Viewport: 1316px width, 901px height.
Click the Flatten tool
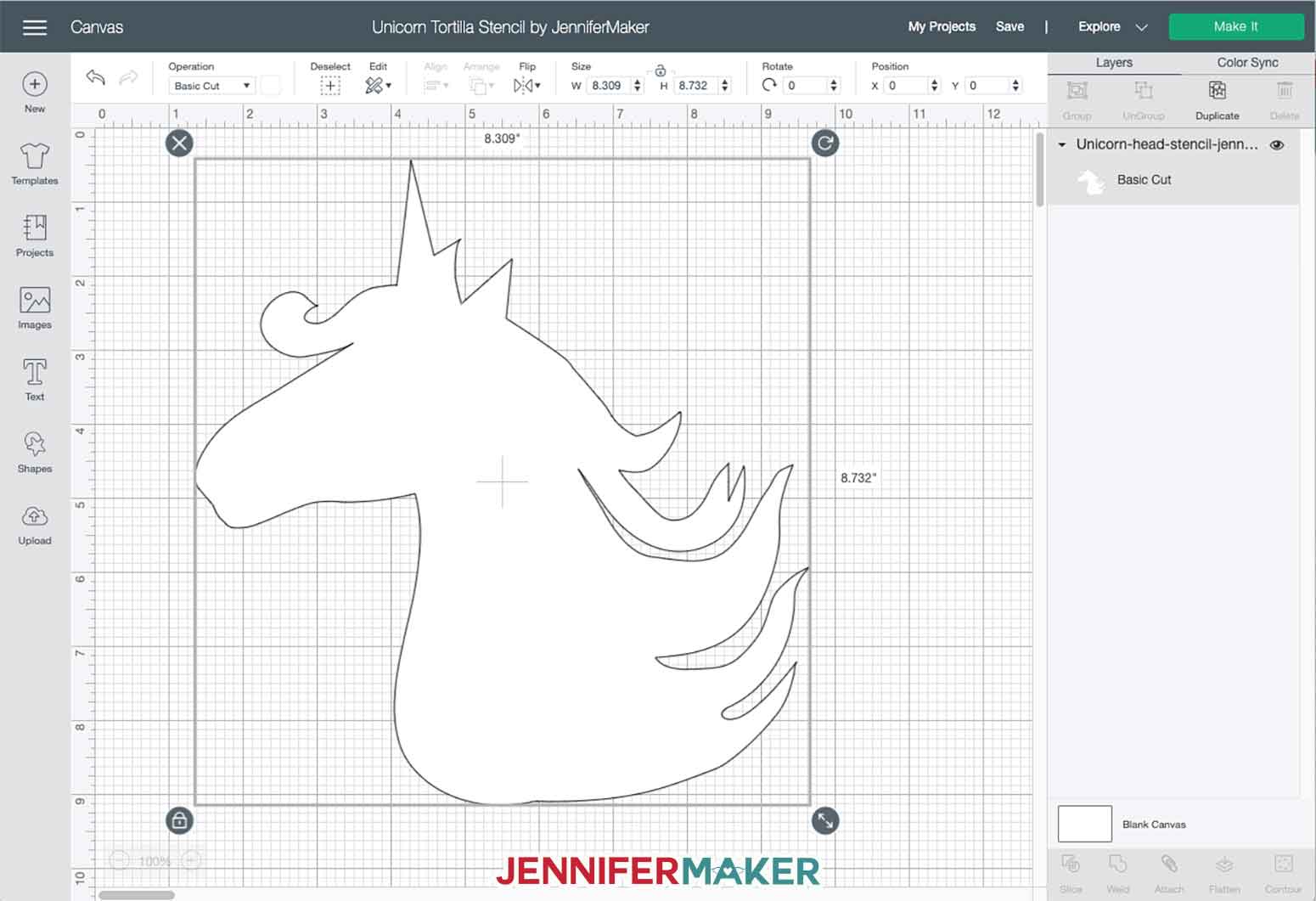[x=1224, y=874]
